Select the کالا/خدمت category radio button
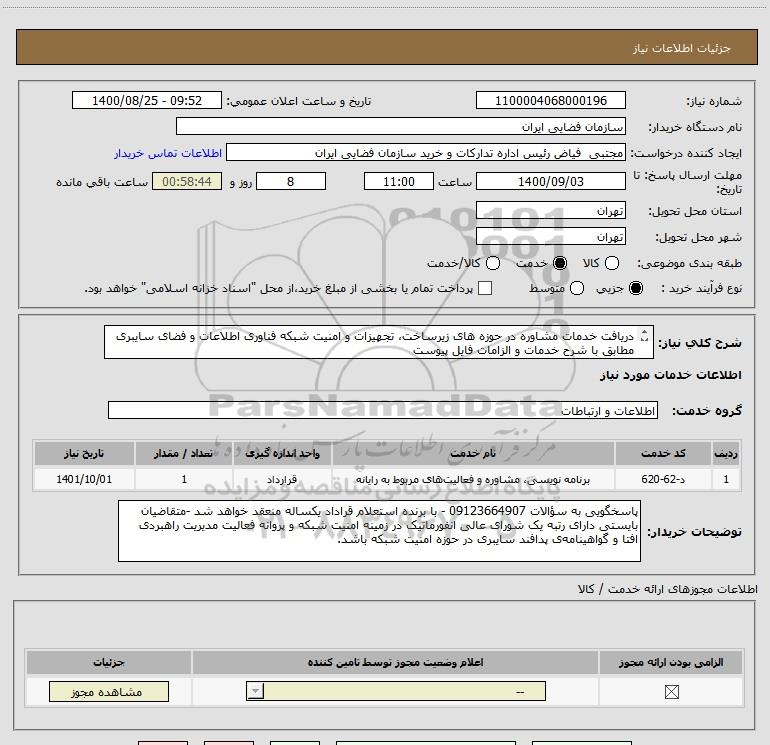 click(x=493, y=263)
